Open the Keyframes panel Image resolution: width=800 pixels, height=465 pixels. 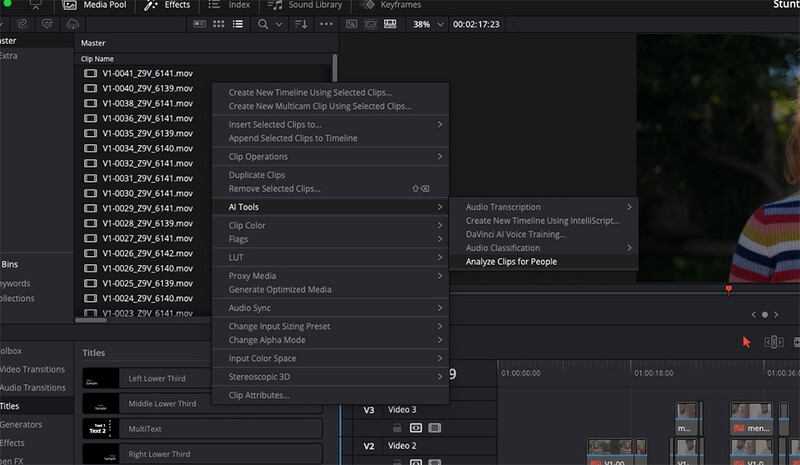pyautogui.click(x=391, y=5)
